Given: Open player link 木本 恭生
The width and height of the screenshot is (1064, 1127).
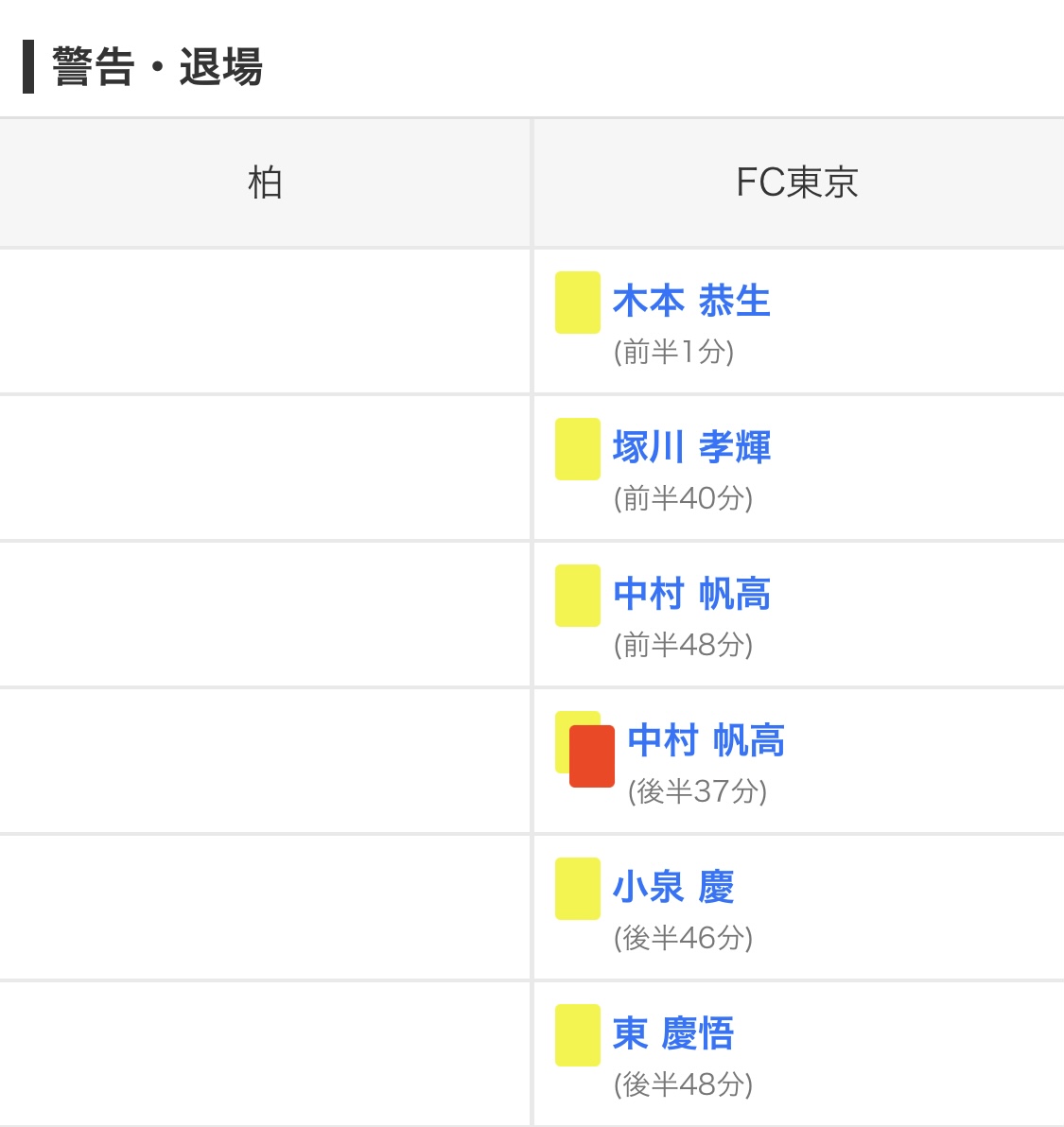Looking at the screenshot, I should [x=691, y=302].
